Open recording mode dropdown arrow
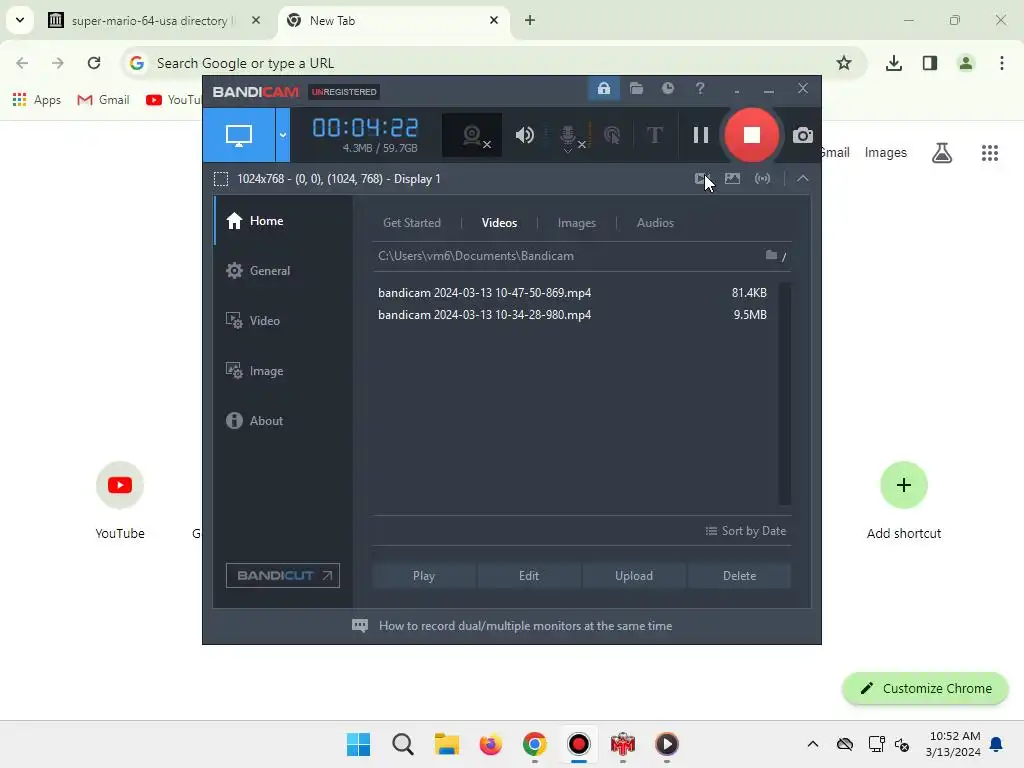This screenshot has width=1024, height=768. (283, 135)
